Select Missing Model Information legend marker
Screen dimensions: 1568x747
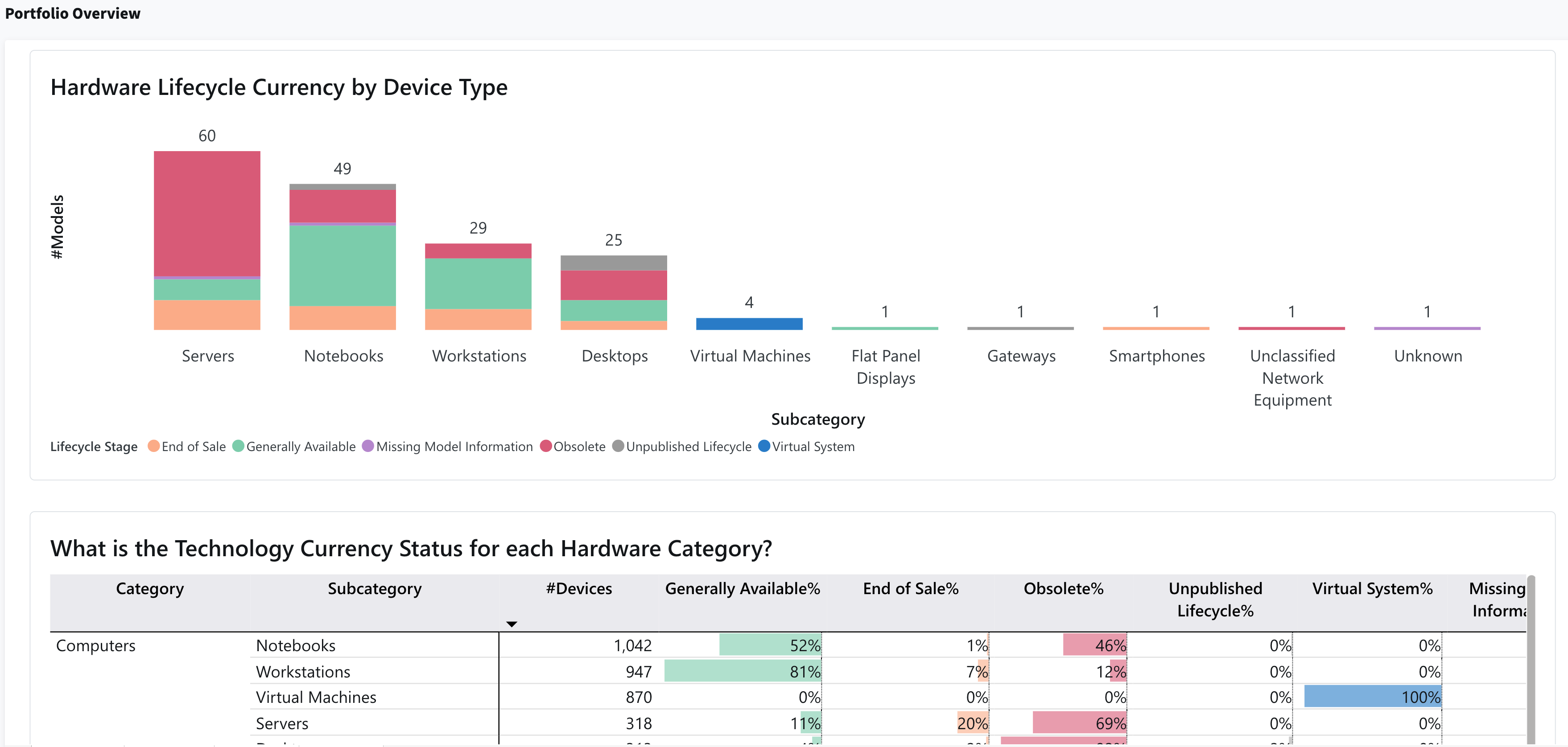367,446
